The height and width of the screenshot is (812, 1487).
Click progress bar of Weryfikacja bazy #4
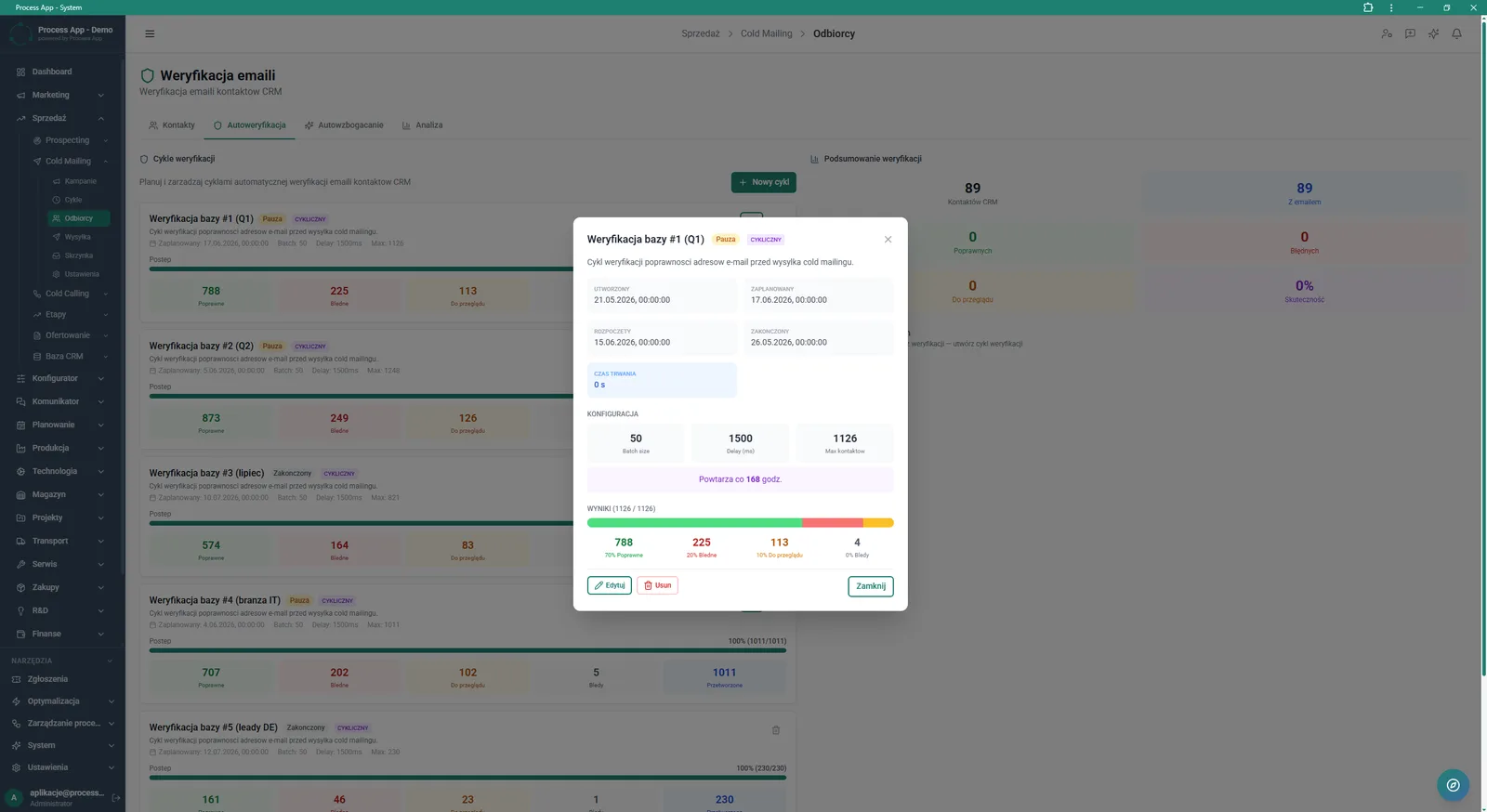[x=467, y=650]
